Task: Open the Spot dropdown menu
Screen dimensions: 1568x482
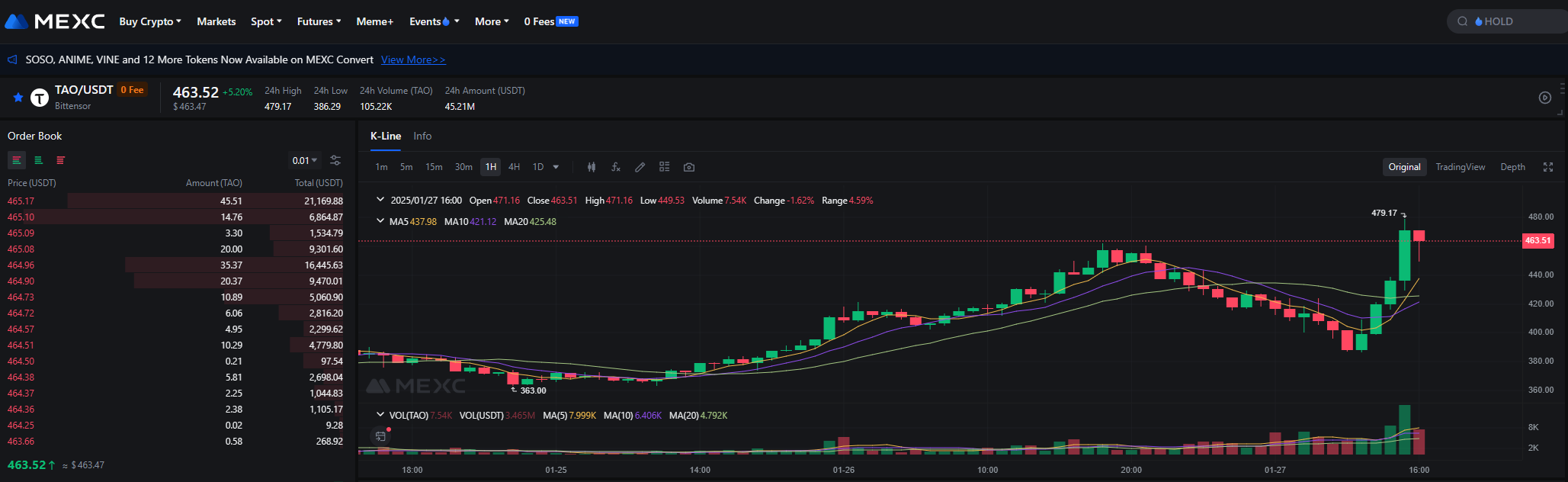Action: [266, 21]
